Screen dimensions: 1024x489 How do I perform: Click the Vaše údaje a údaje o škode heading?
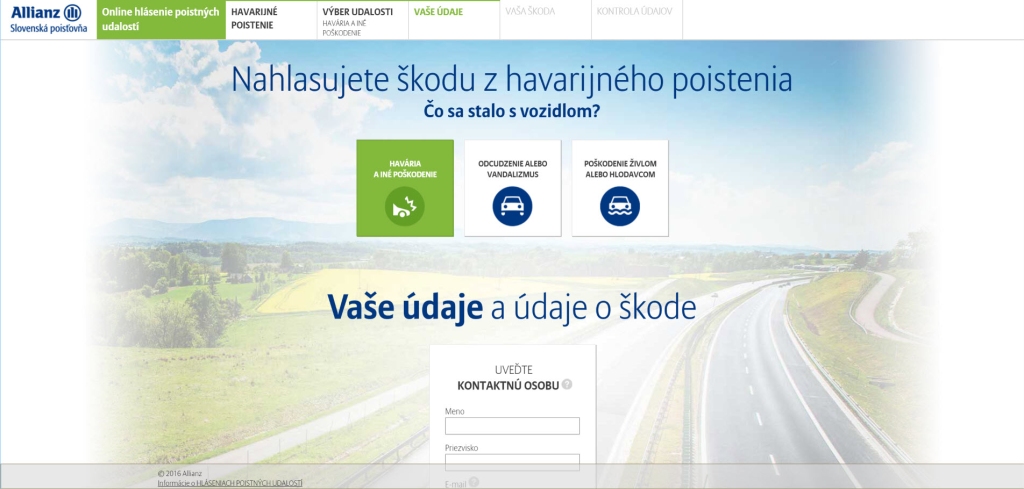pos(511,307)
